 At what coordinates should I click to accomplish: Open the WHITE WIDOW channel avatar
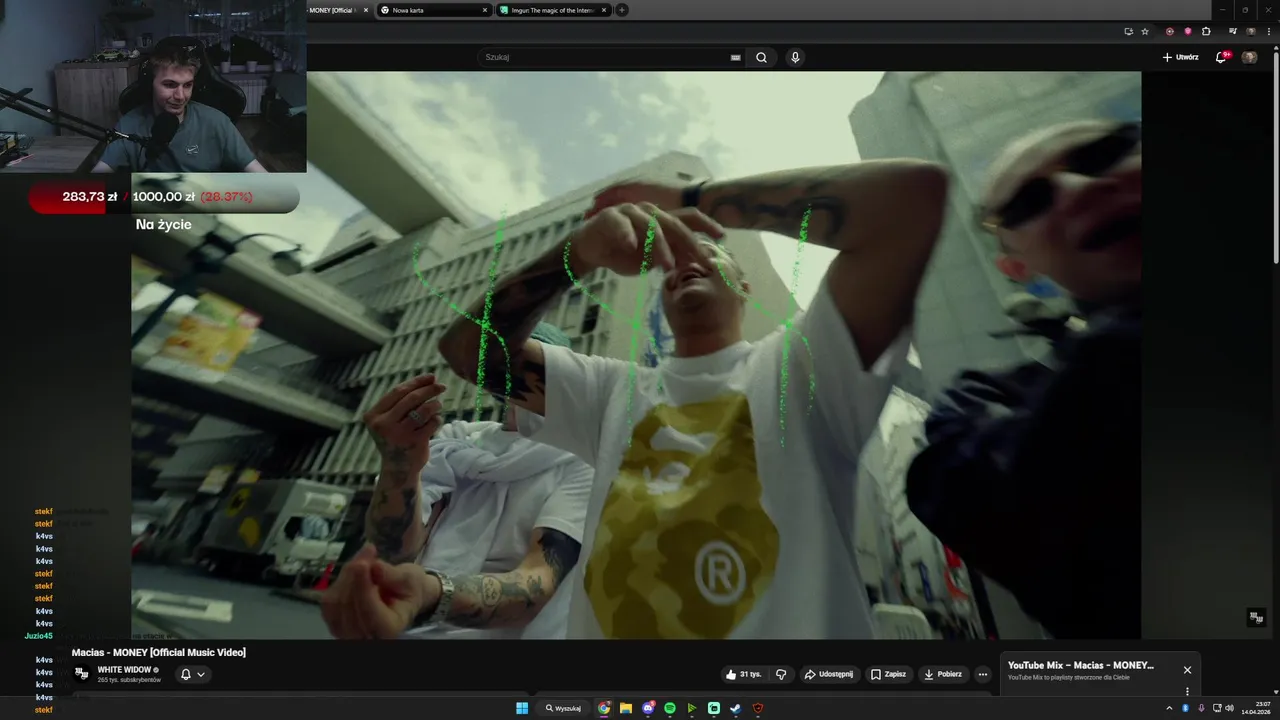[81, 673]
